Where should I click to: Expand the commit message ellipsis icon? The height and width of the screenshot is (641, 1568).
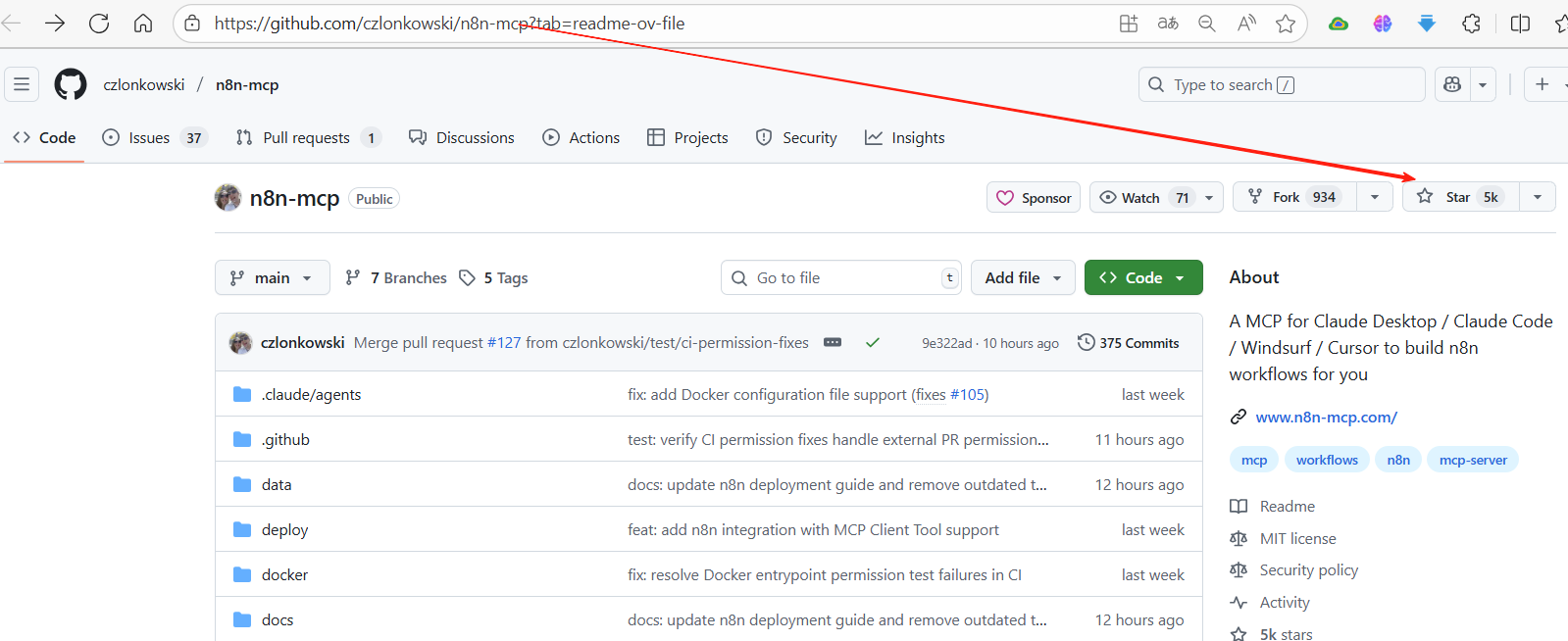833,343
